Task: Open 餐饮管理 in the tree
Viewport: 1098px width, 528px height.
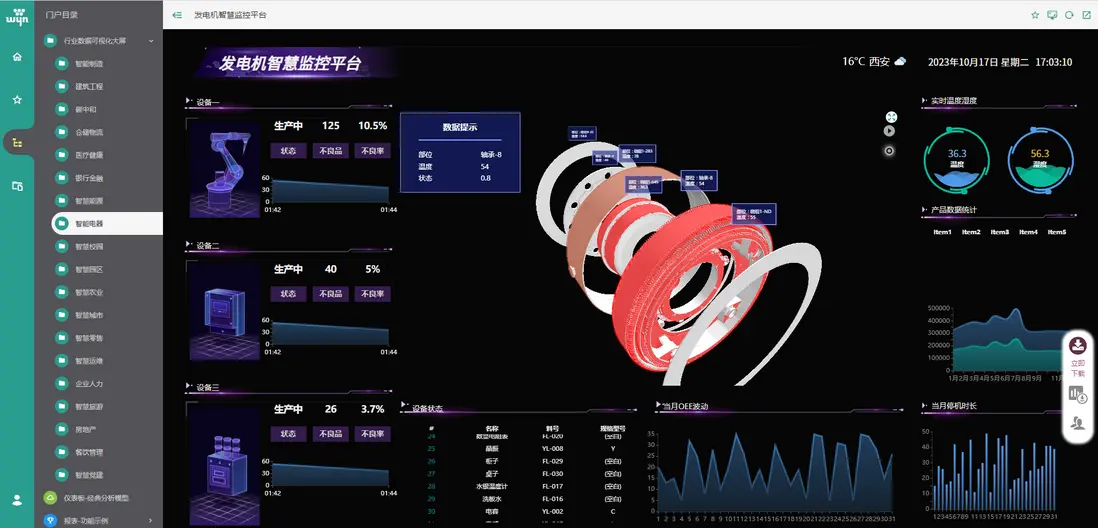Action: pos(89,452)
